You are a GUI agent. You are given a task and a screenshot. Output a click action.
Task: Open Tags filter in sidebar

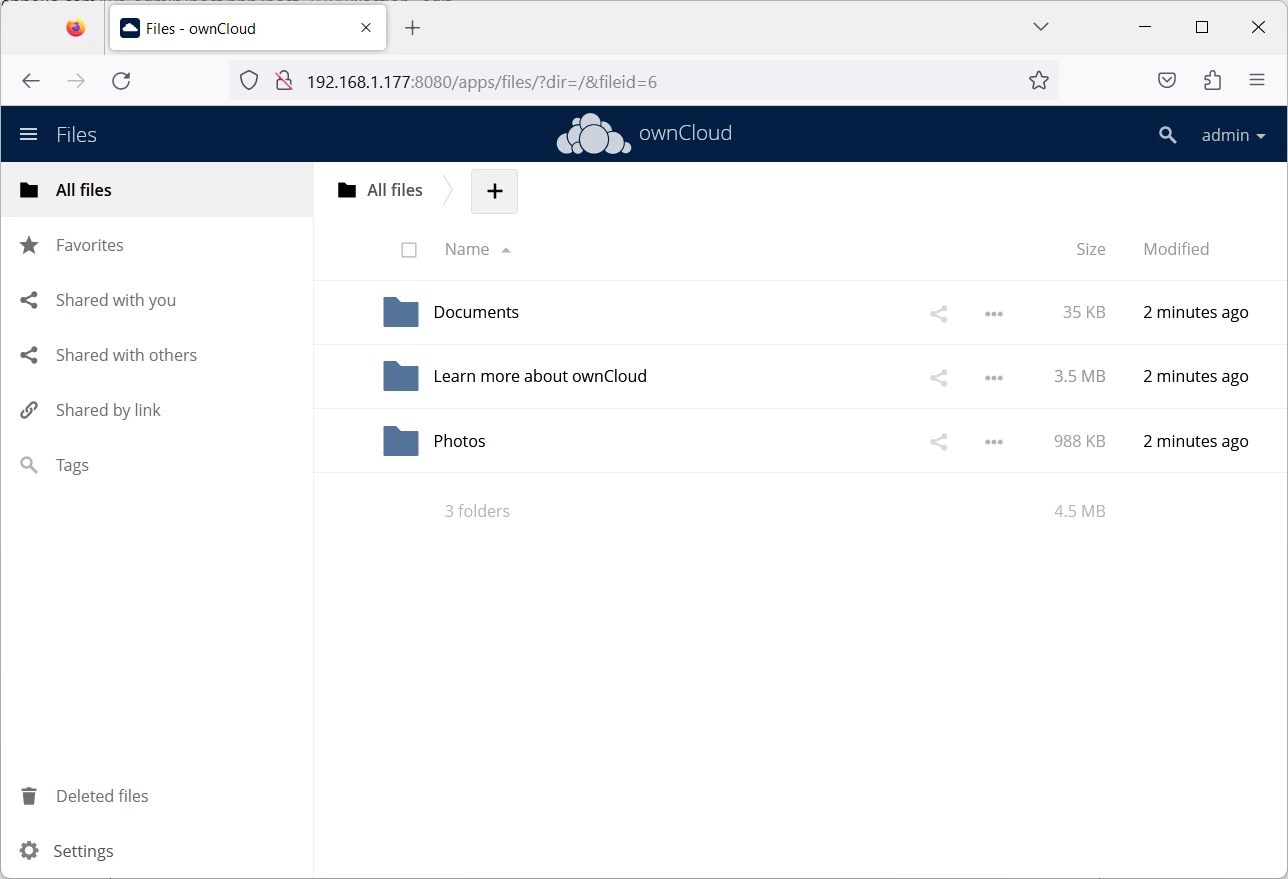tap(157, 465)
